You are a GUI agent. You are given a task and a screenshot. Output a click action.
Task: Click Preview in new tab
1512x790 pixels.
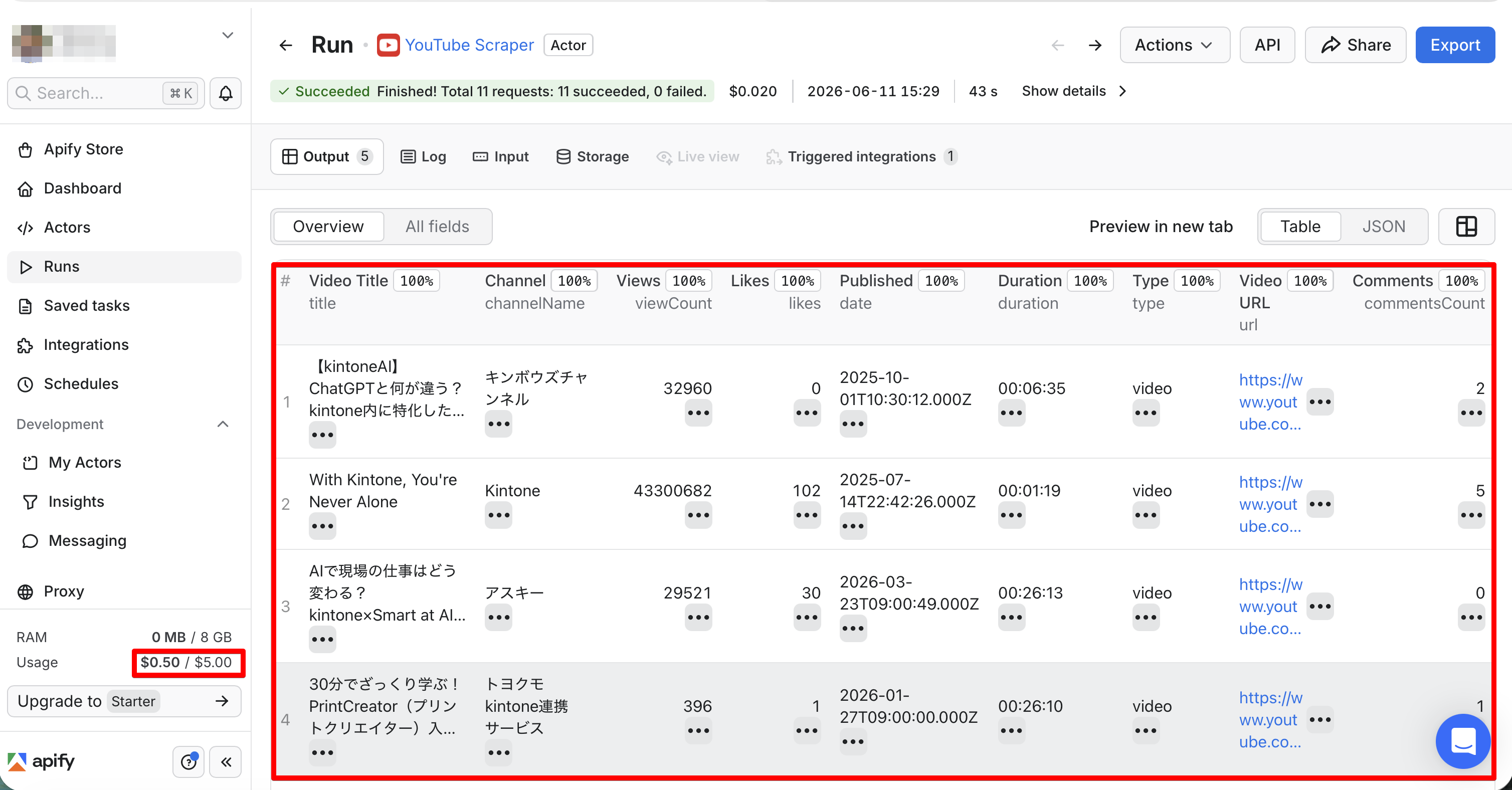point(1161,227)
